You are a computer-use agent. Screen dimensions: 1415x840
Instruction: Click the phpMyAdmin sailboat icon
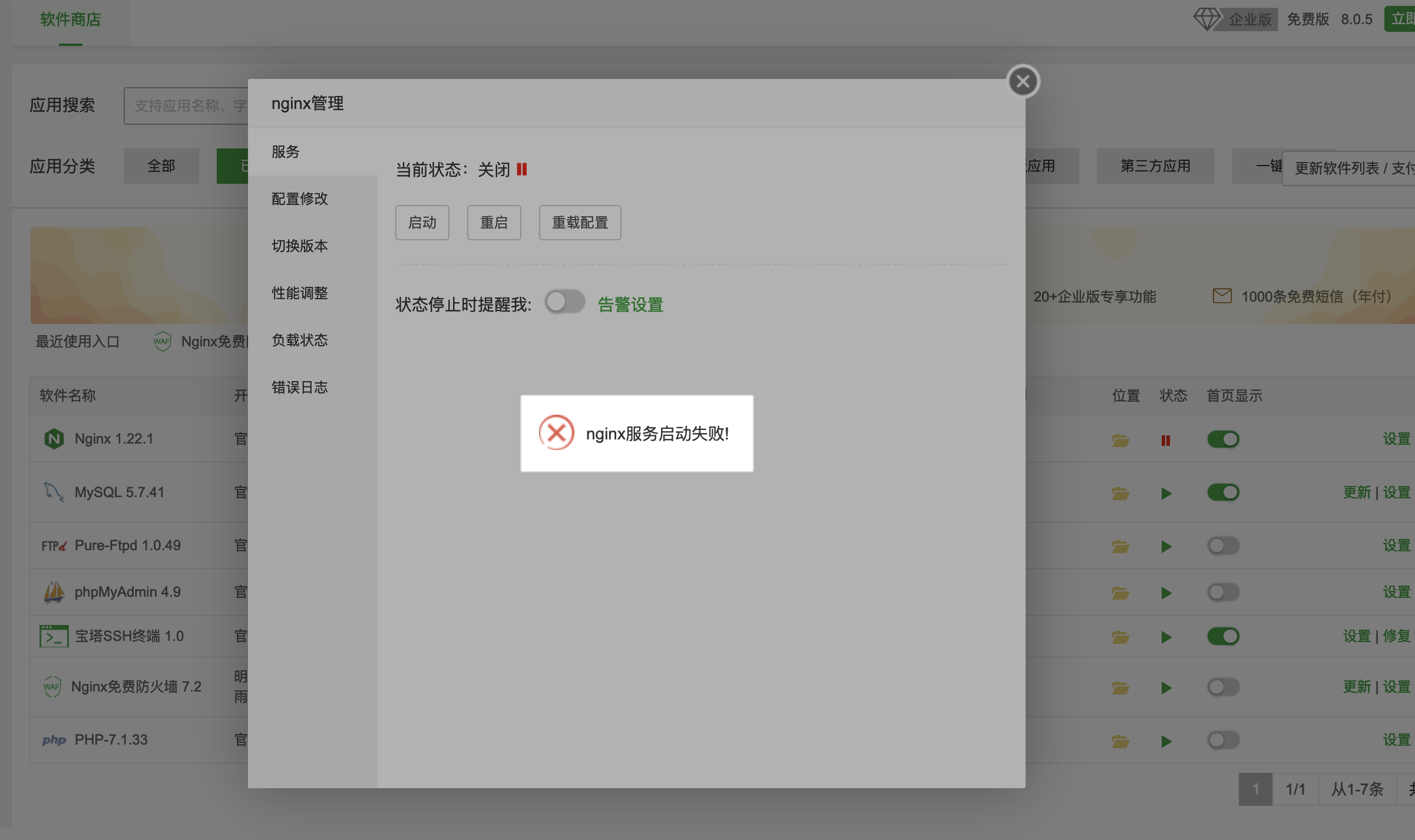(x=54, y=592)
